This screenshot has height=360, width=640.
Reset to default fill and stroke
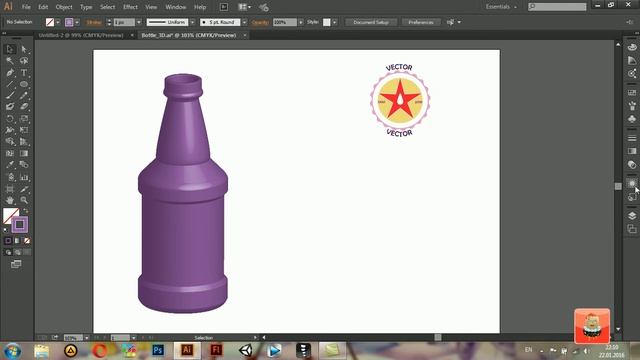(x=6, y=230)
